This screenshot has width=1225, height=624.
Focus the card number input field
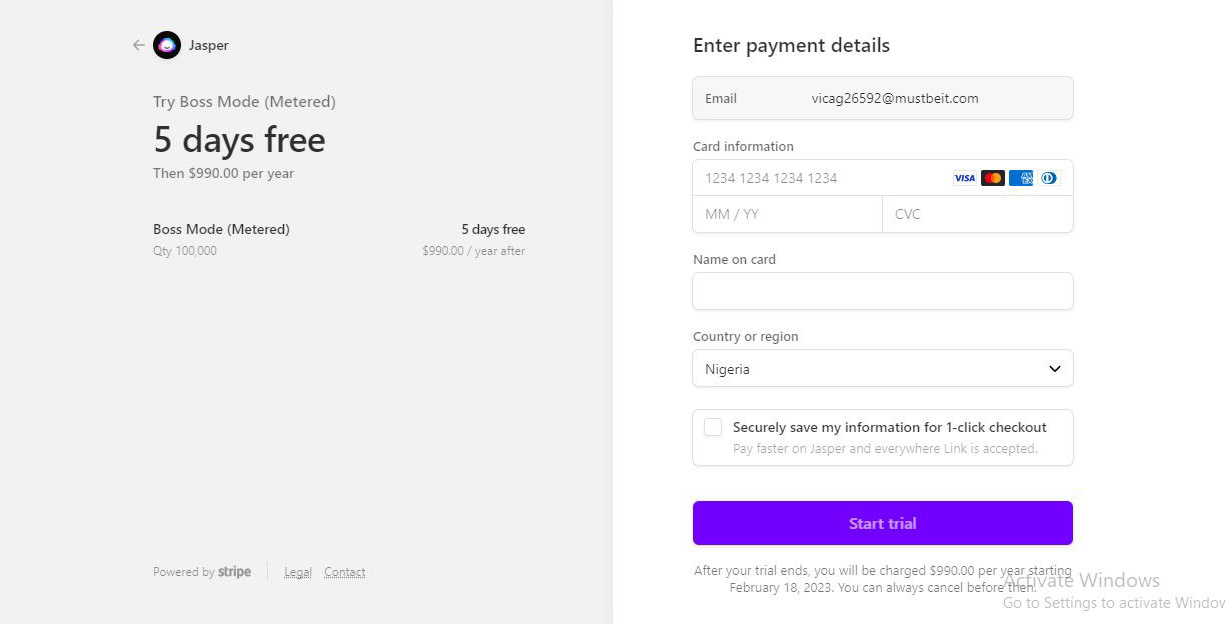[820, 178]
